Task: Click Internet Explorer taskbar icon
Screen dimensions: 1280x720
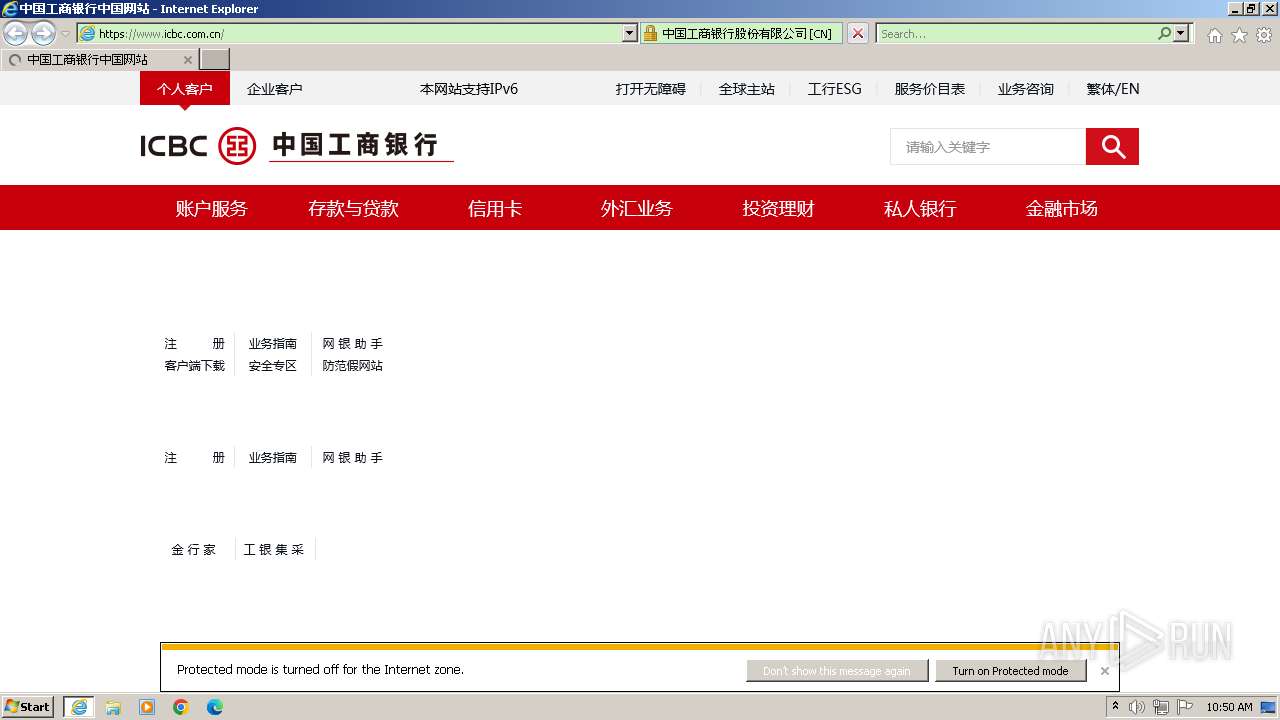Action: click(x=79, y=707)
